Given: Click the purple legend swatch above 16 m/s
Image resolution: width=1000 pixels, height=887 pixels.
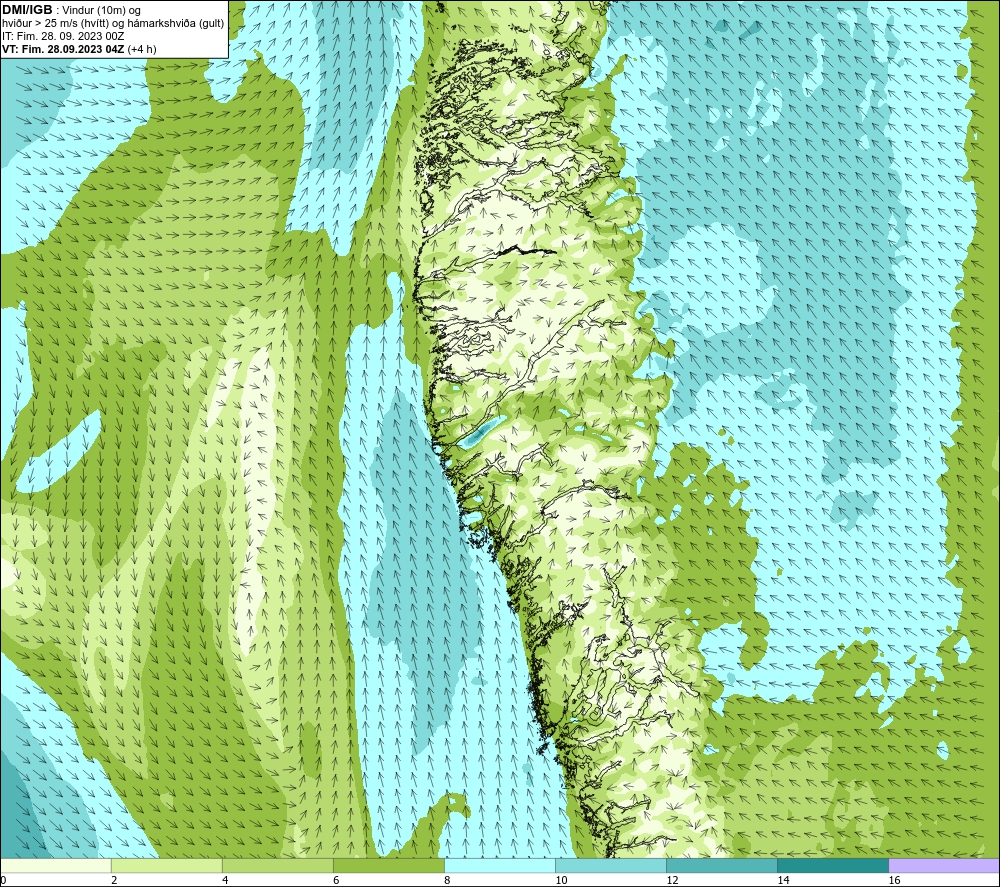Looking at the screenshot, I should pos(944,865).
